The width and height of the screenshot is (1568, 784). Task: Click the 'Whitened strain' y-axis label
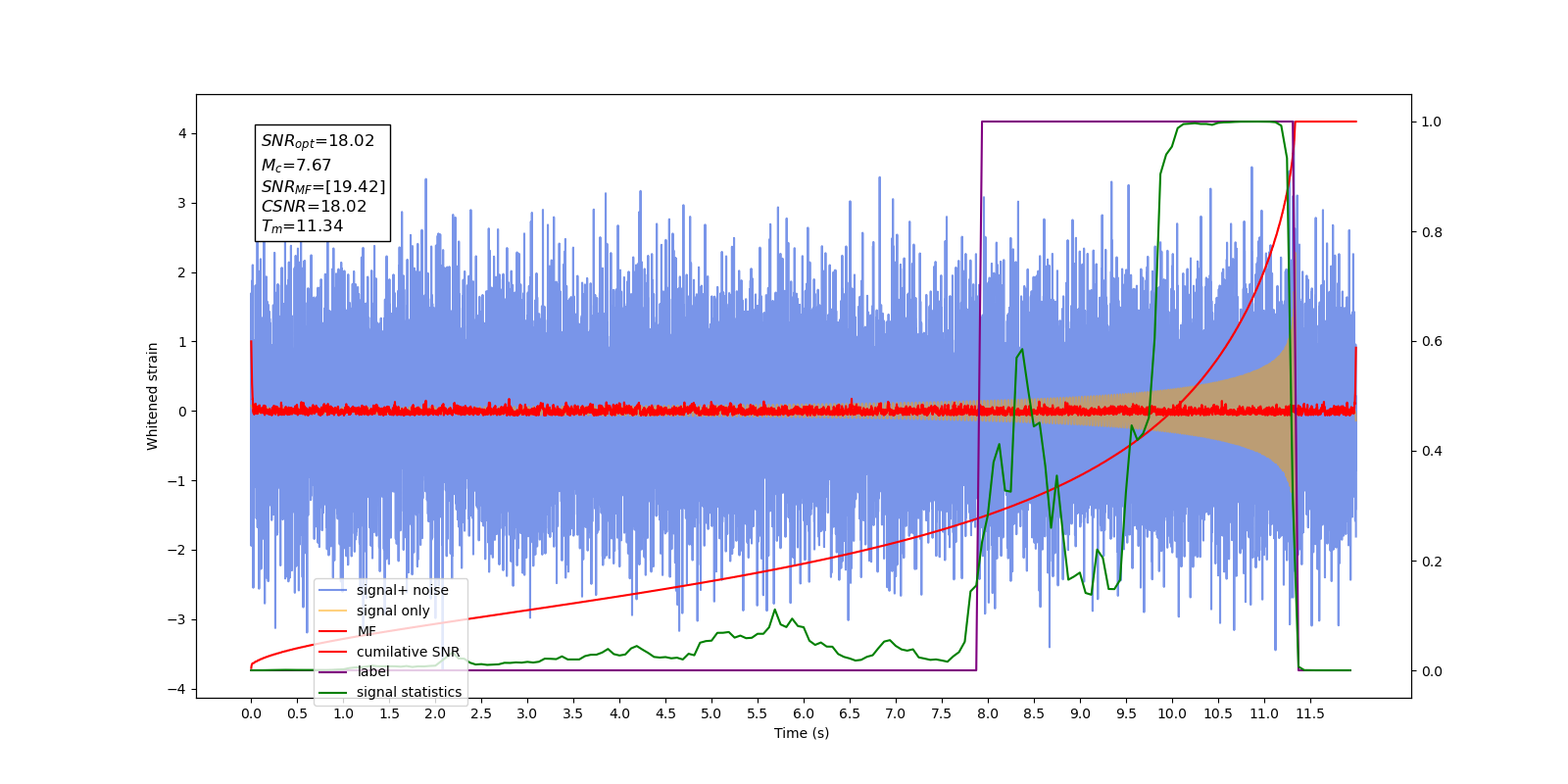point(153,396)
